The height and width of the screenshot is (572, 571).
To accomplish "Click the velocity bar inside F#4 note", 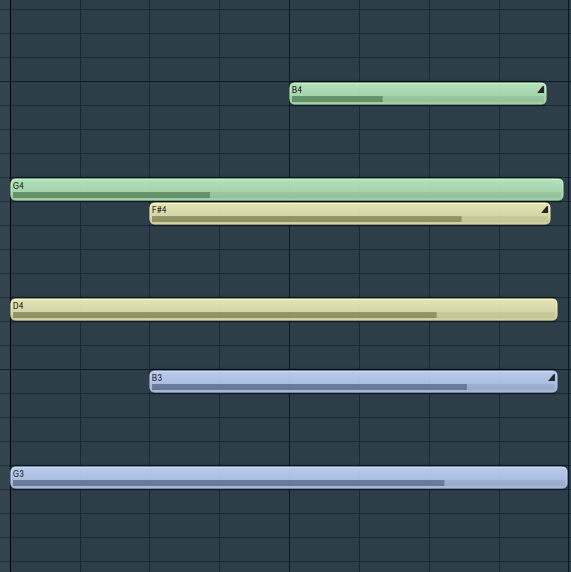I will (x=306, y=219).
